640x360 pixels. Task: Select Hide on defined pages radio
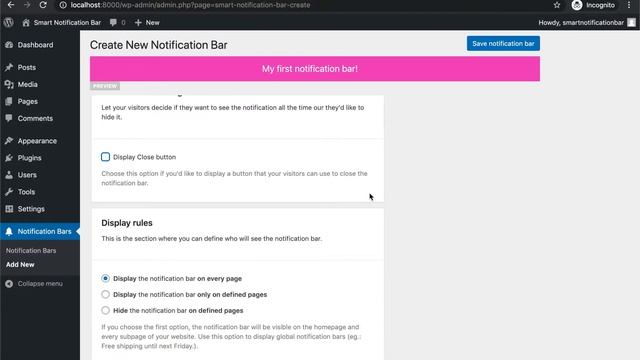tap(105, 310)
